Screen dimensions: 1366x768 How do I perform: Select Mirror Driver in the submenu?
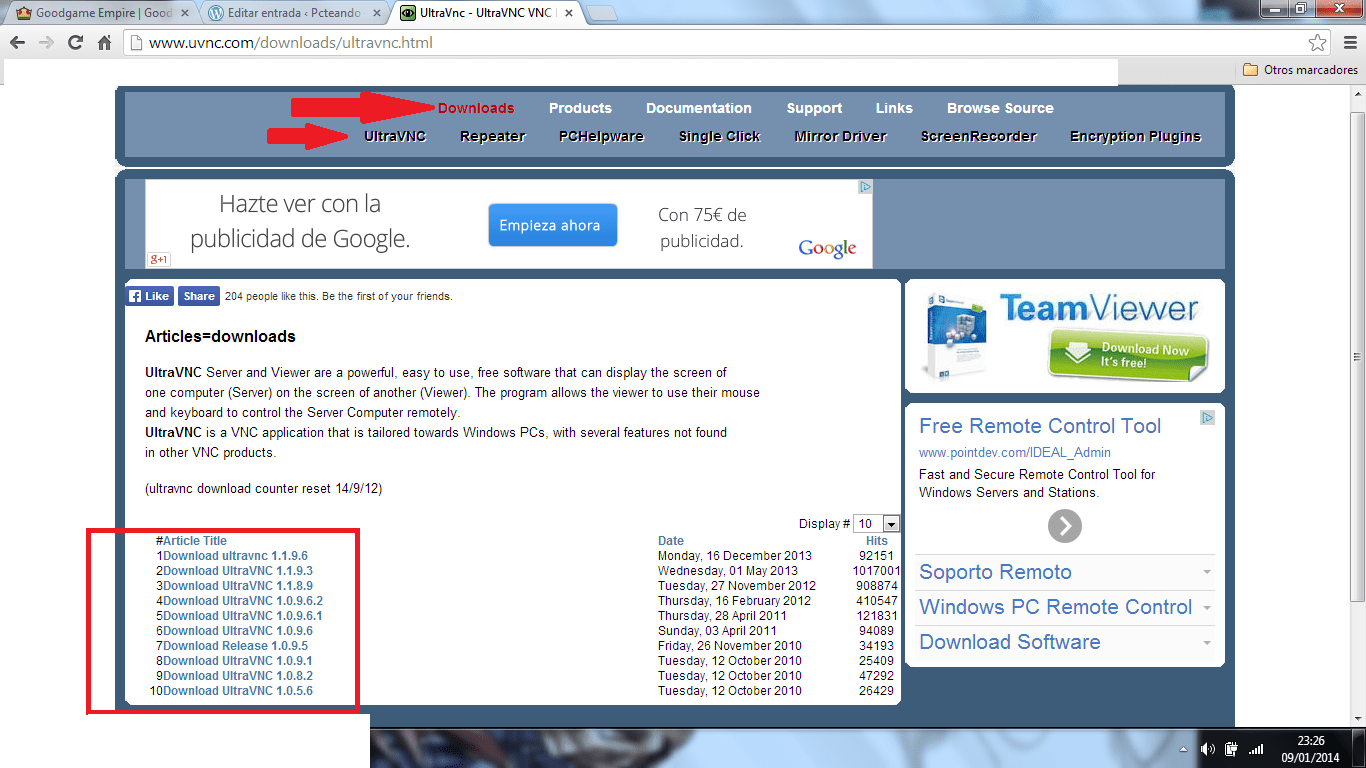tap(840, 136)
